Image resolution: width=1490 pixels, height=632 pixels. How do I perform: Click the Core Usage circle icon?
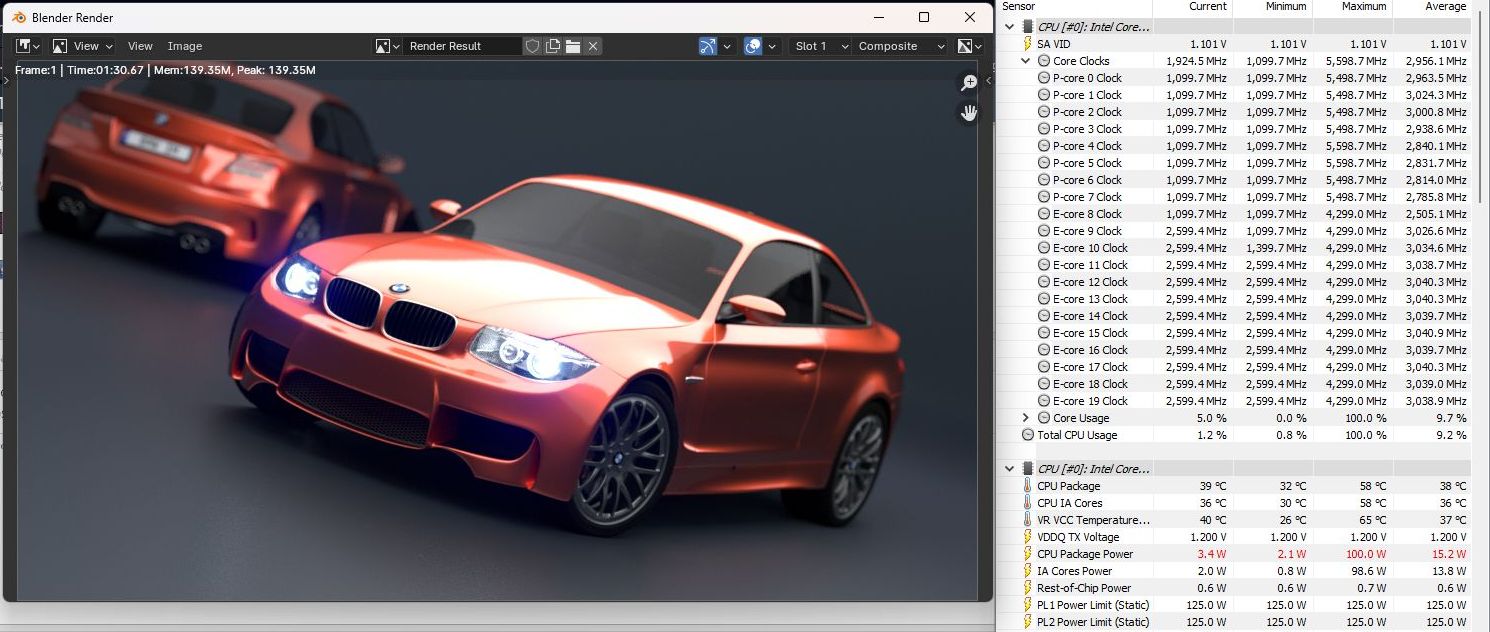(1044, 418)
